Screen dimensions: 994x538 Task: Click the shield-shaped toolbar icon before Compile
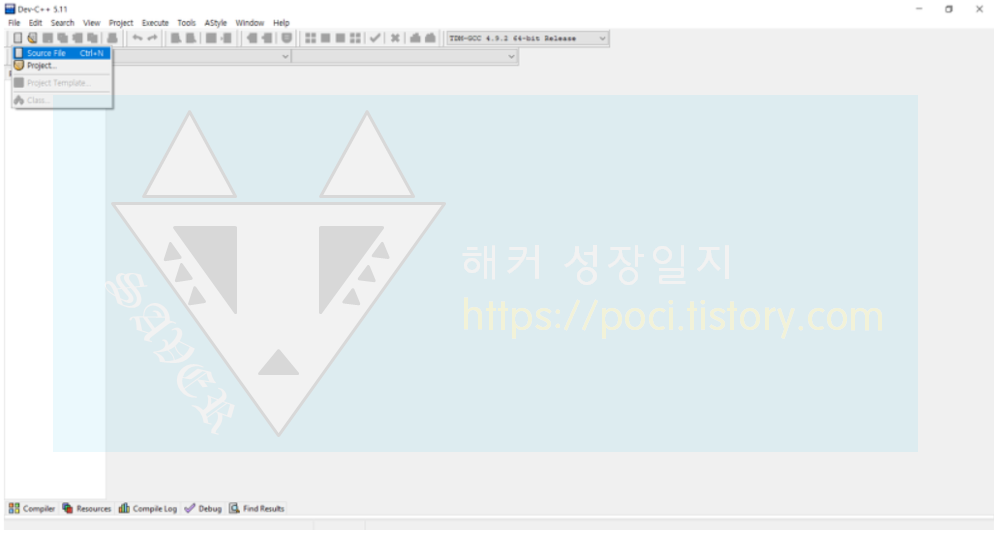coord(287,38)
